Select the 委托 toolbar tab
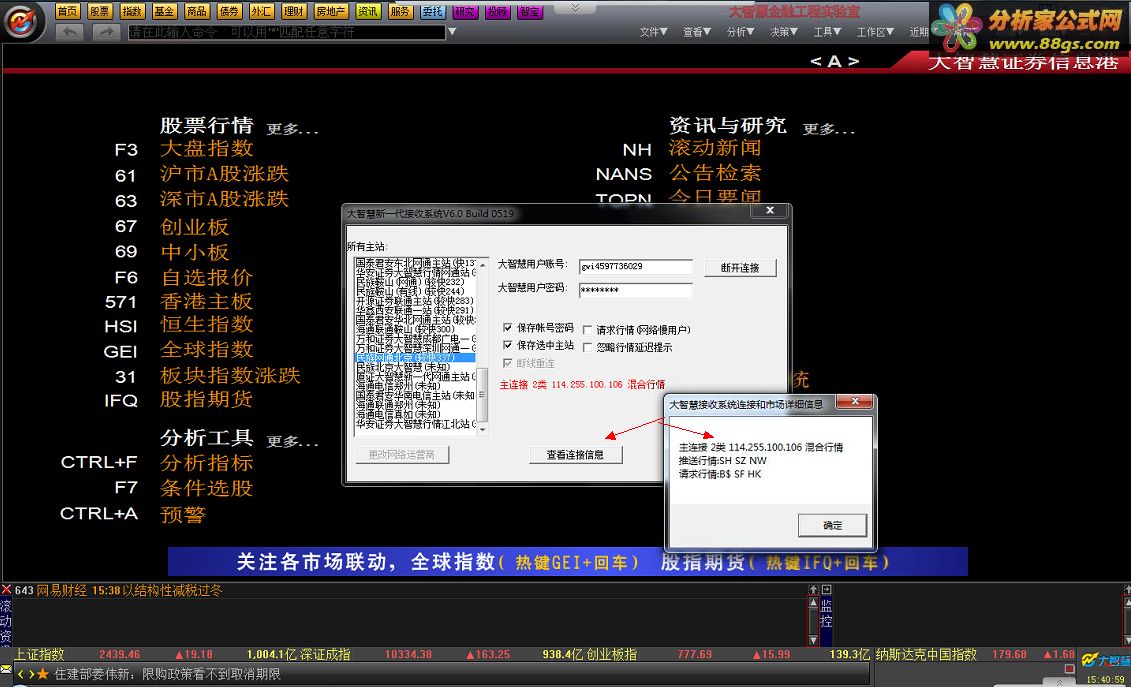This screenshot has width=1131, height=687. coord(433,12)
